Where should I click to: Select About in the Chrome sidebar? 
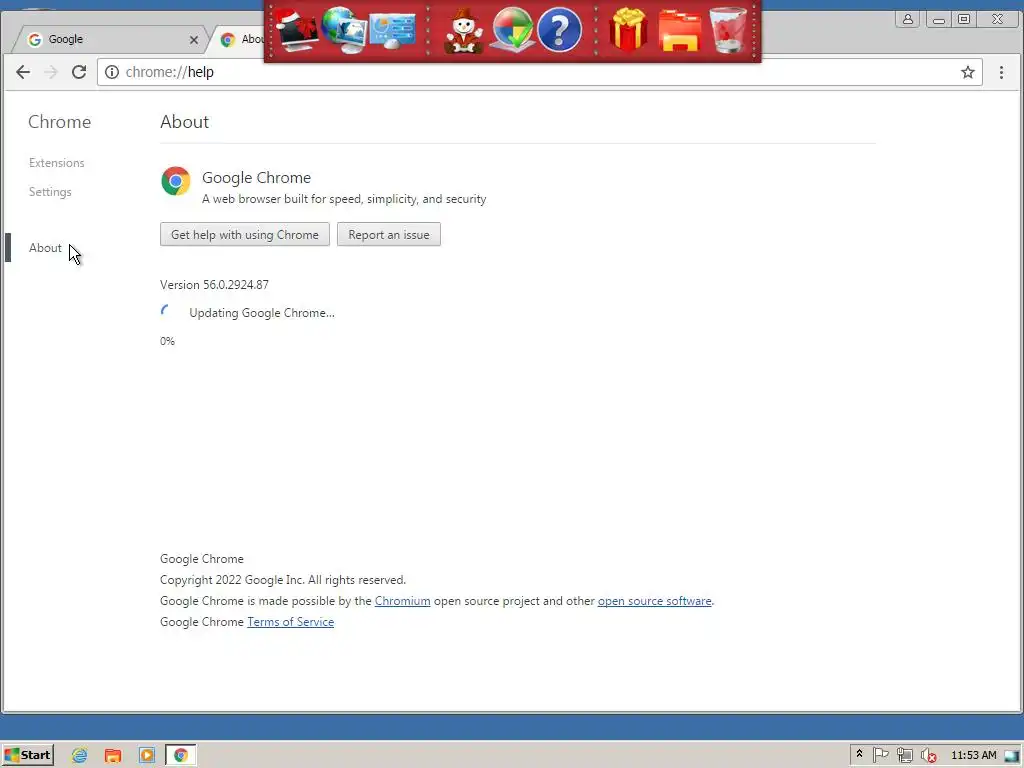point(45,248)
